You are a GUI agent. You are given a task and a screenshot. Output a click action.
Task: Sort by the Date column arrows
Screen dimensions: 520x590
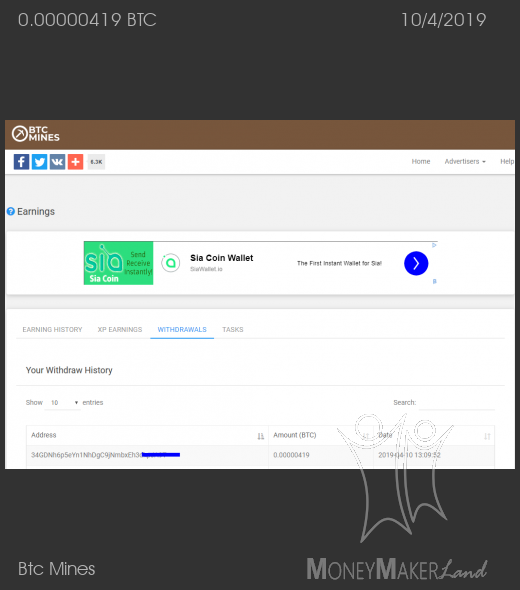click(487, 436)
